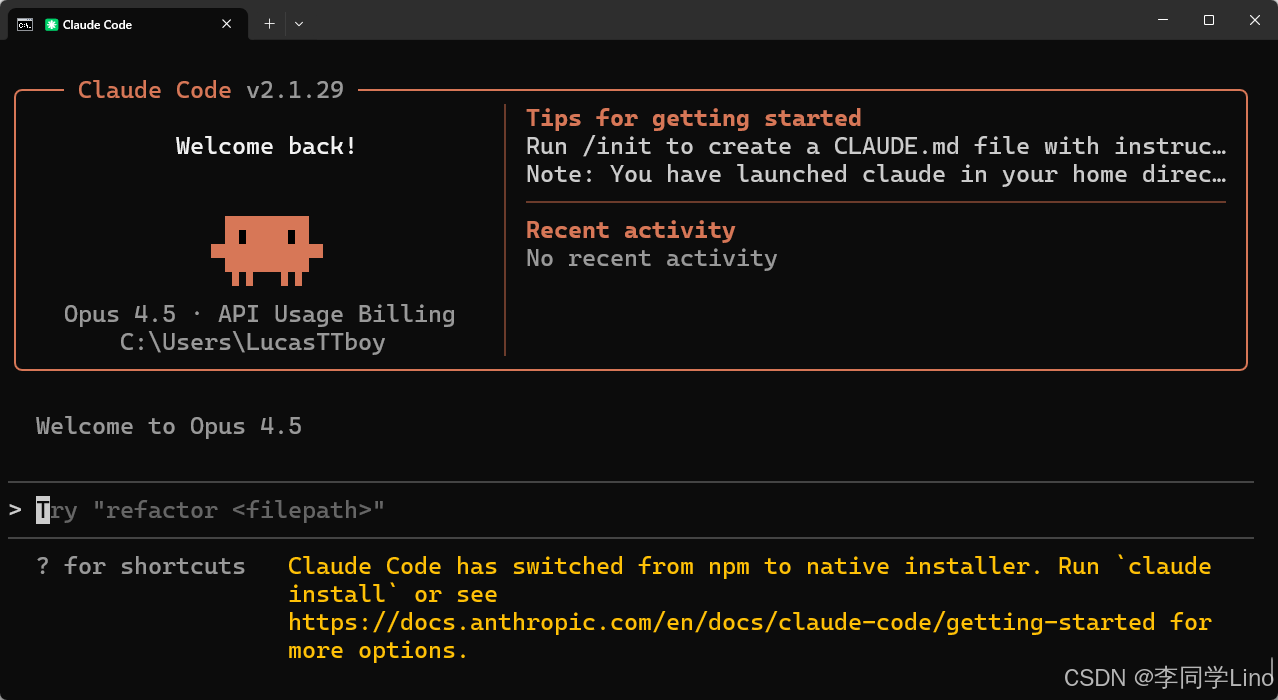The image size is (1278, 700).
Task: Click the shortcuts hint text
Action: (140, 566)
